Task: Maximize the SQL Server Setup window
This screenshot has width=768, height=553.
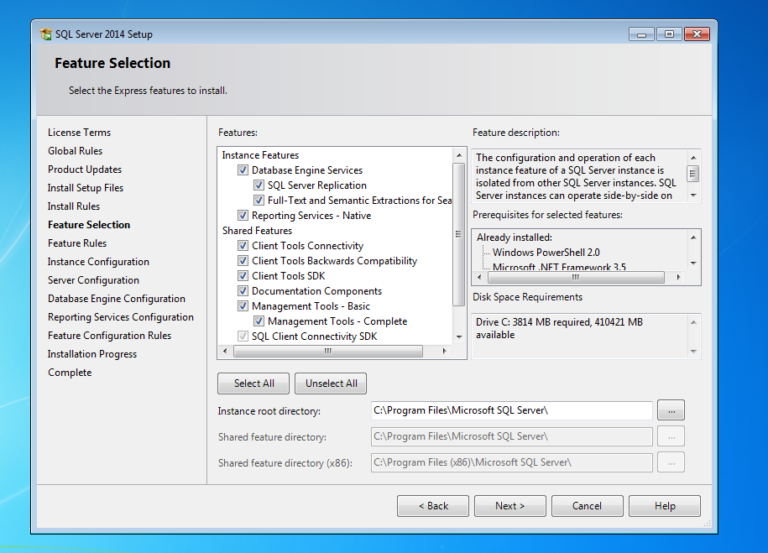Action: click(x=669, y=34)
